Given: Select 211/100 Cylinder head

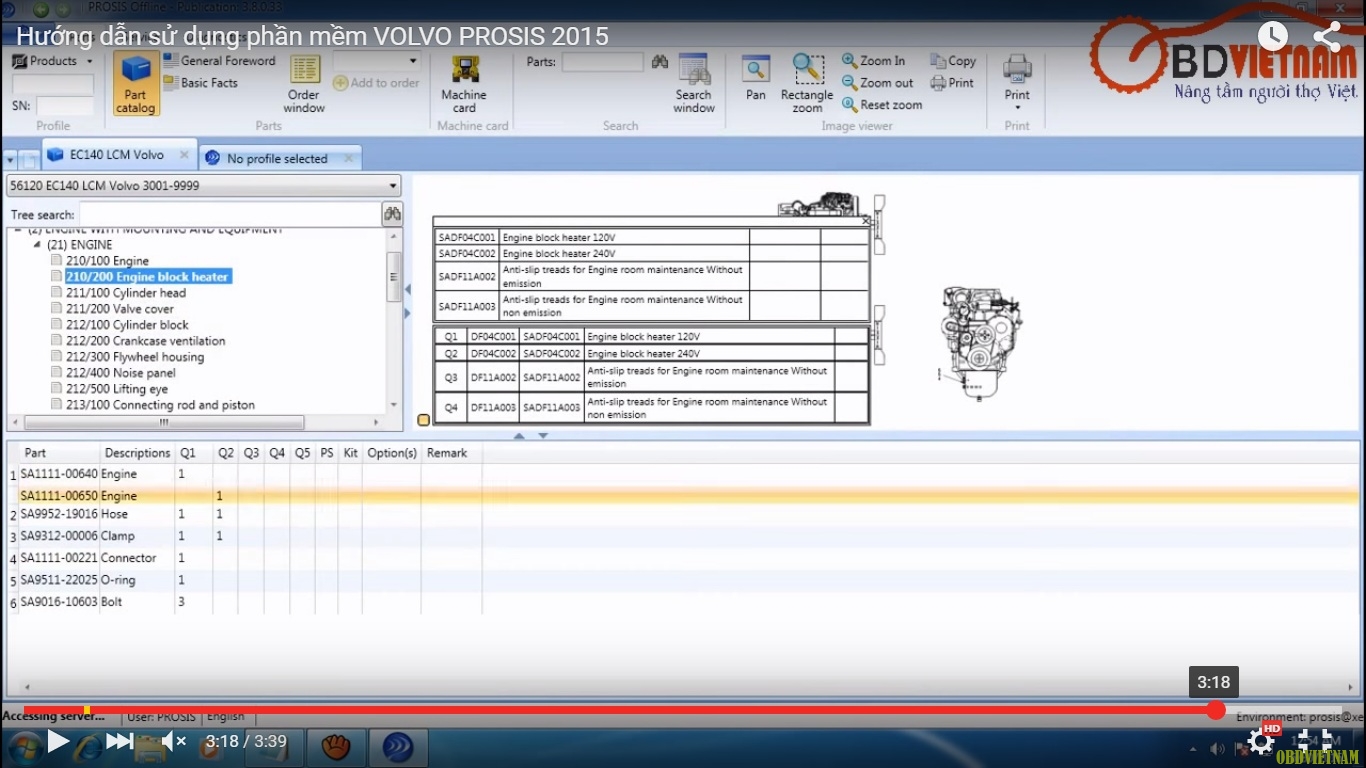Looking at the screenshot, I should pyautogui.click(x=126, y=293).
